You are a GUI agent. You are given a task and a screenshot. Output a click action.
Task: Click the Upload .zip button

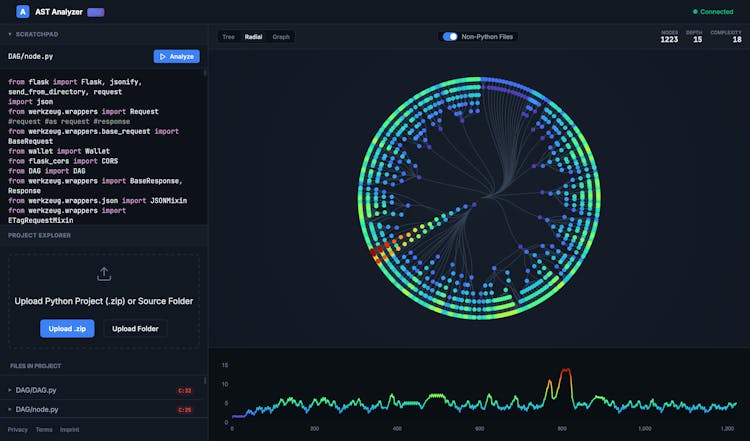(67, 328)
